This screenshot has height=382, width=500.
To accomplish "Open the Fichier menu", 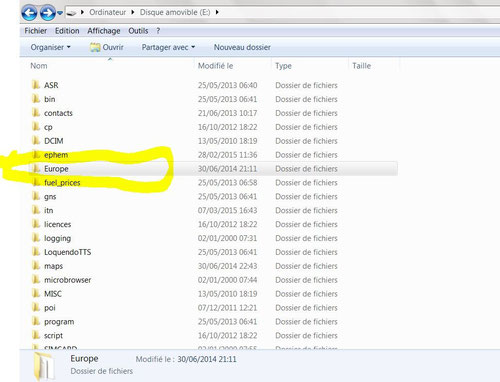I will (x=35, y=31).
